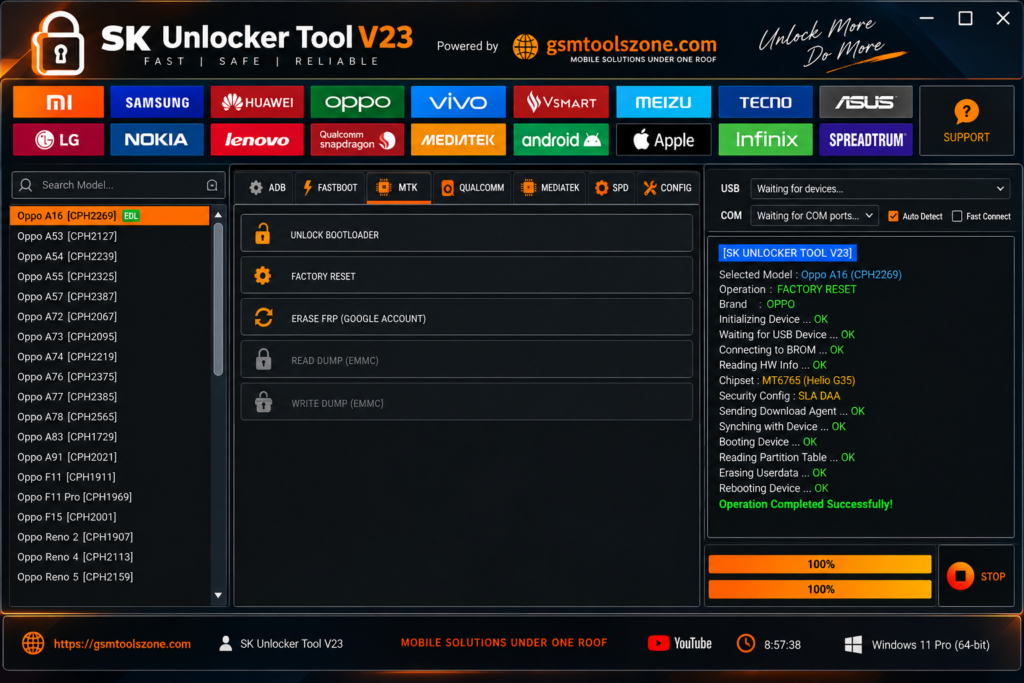Select Oppo Reno 4 [CPH2113] model
The height and width of the screenshot is (683, 1024).
click(x=110, y=557)
